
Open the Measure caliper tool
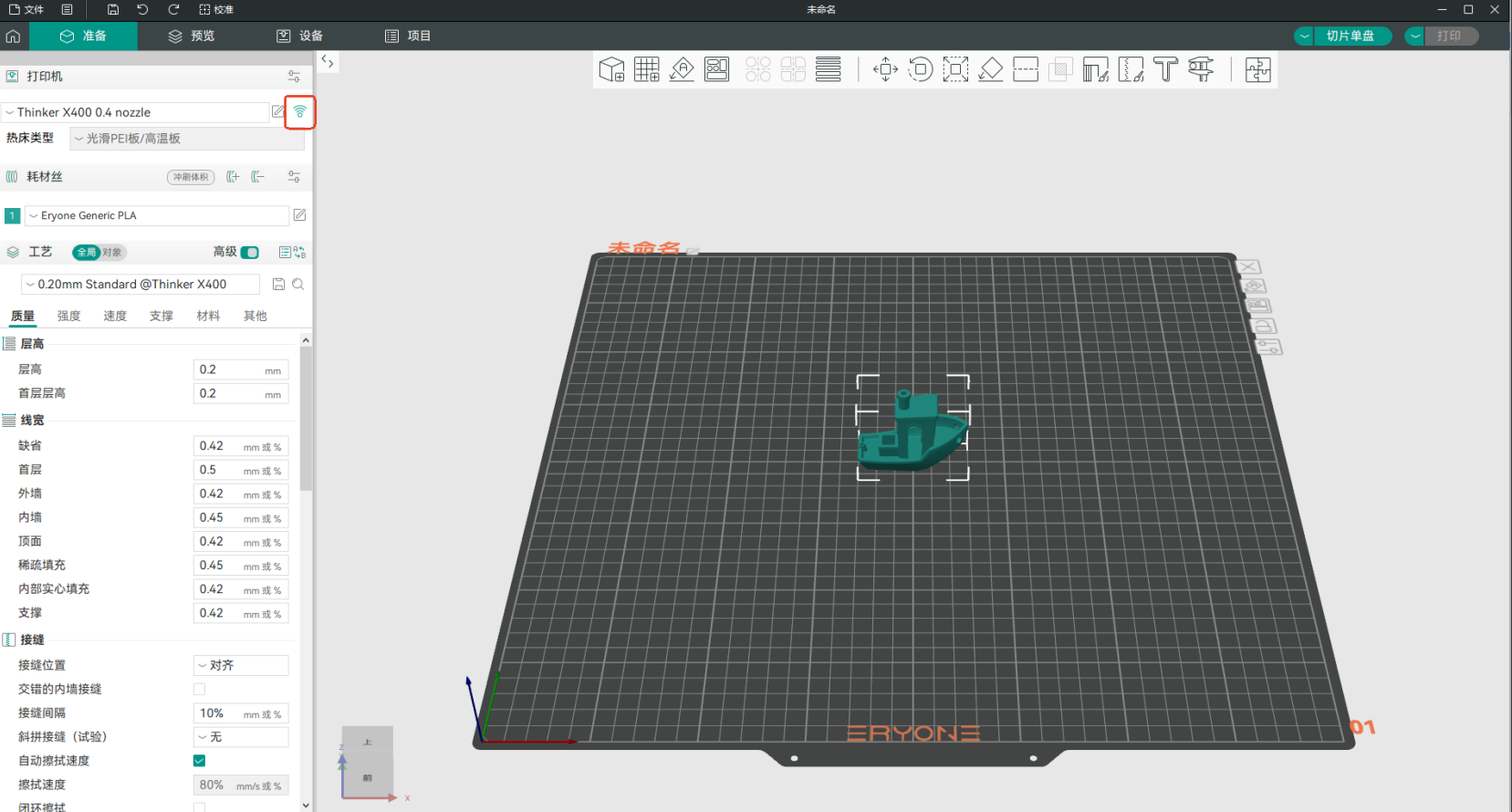pyautogui.click(x=1201, y=69)
